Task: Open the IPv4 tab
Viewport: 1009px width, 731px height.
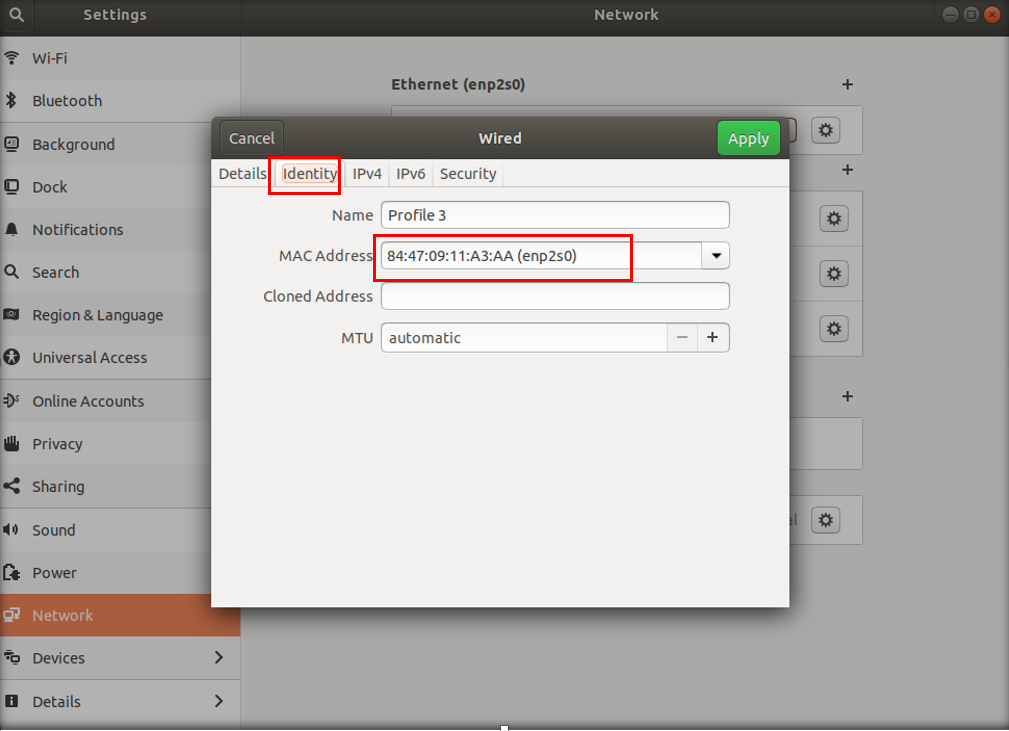Action: point(367,174)
